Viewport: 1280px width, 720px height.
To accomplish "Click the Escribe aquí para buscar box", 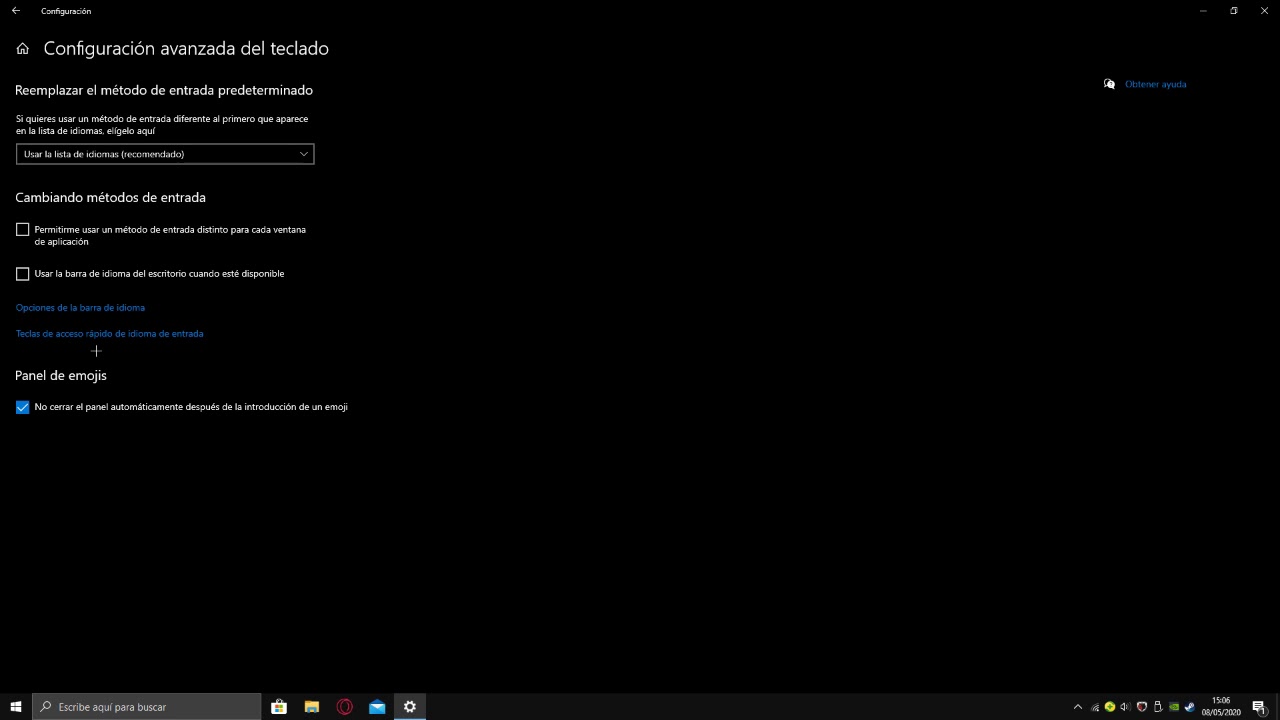I will point(147,707).
